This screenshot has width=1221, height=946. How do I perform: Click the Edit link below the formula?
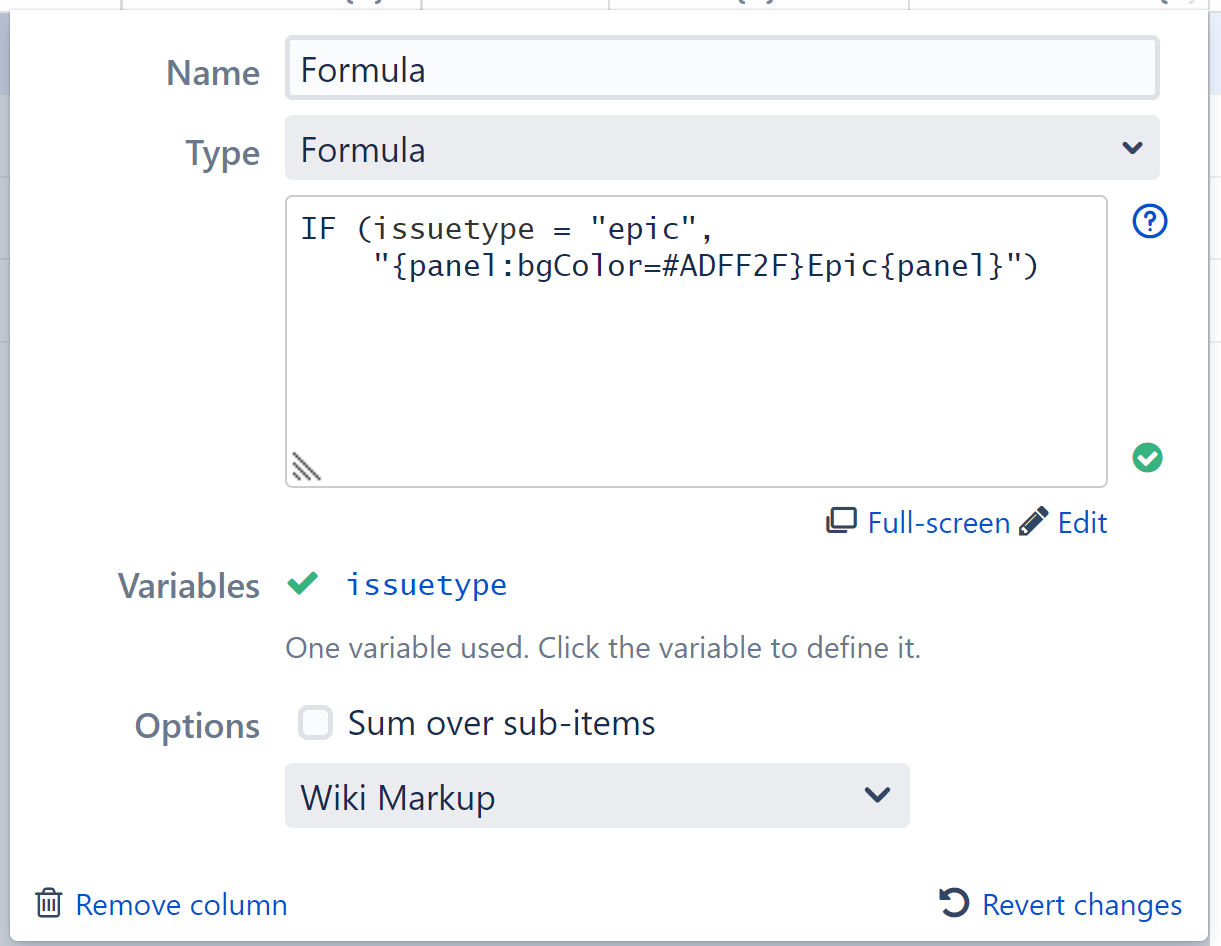(1084, 522)
